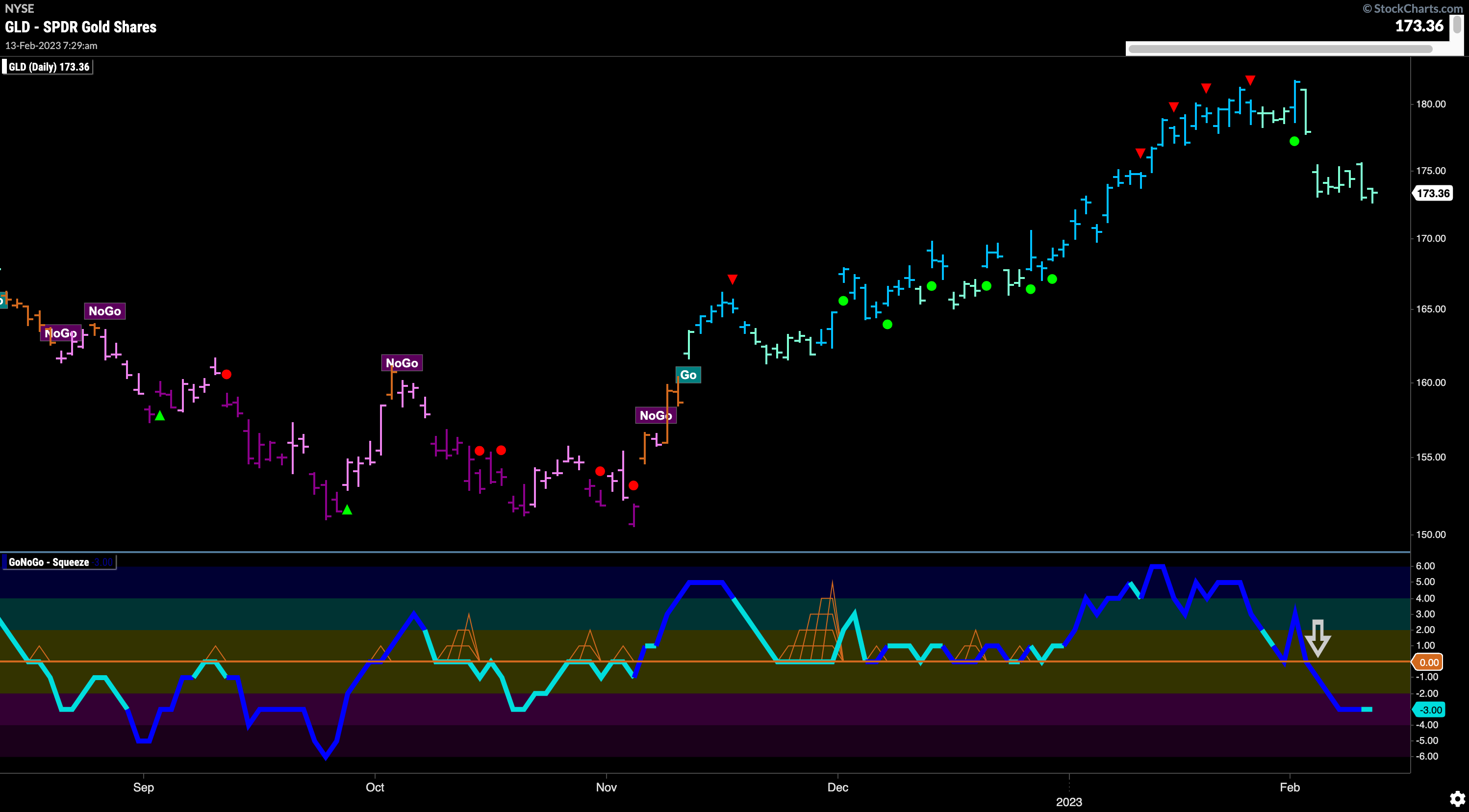The image size is (1469, 812).
Task: Click the teal Go signal label
Action: 688,375
